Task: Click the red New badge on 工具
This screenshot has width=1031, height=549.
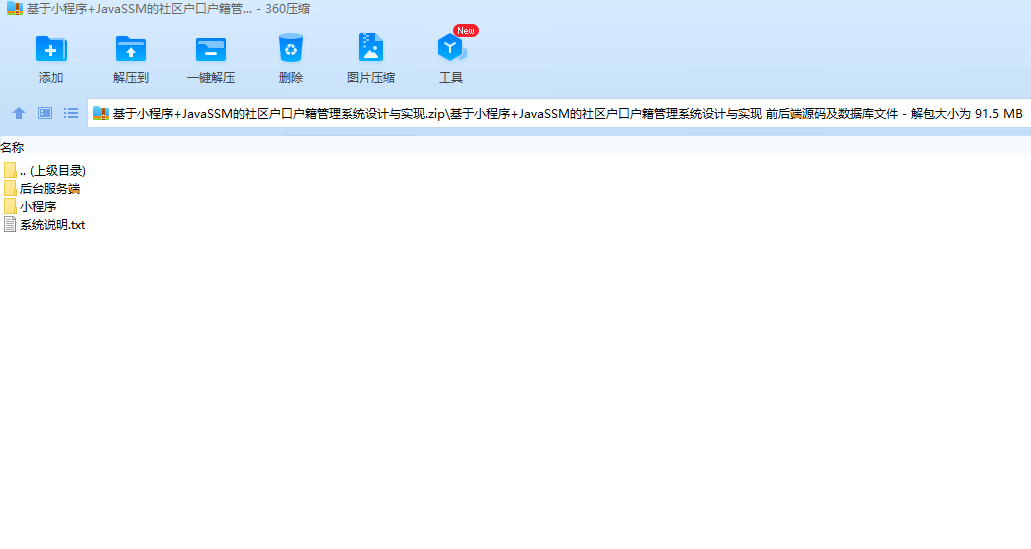Action: tap(466, 31)
